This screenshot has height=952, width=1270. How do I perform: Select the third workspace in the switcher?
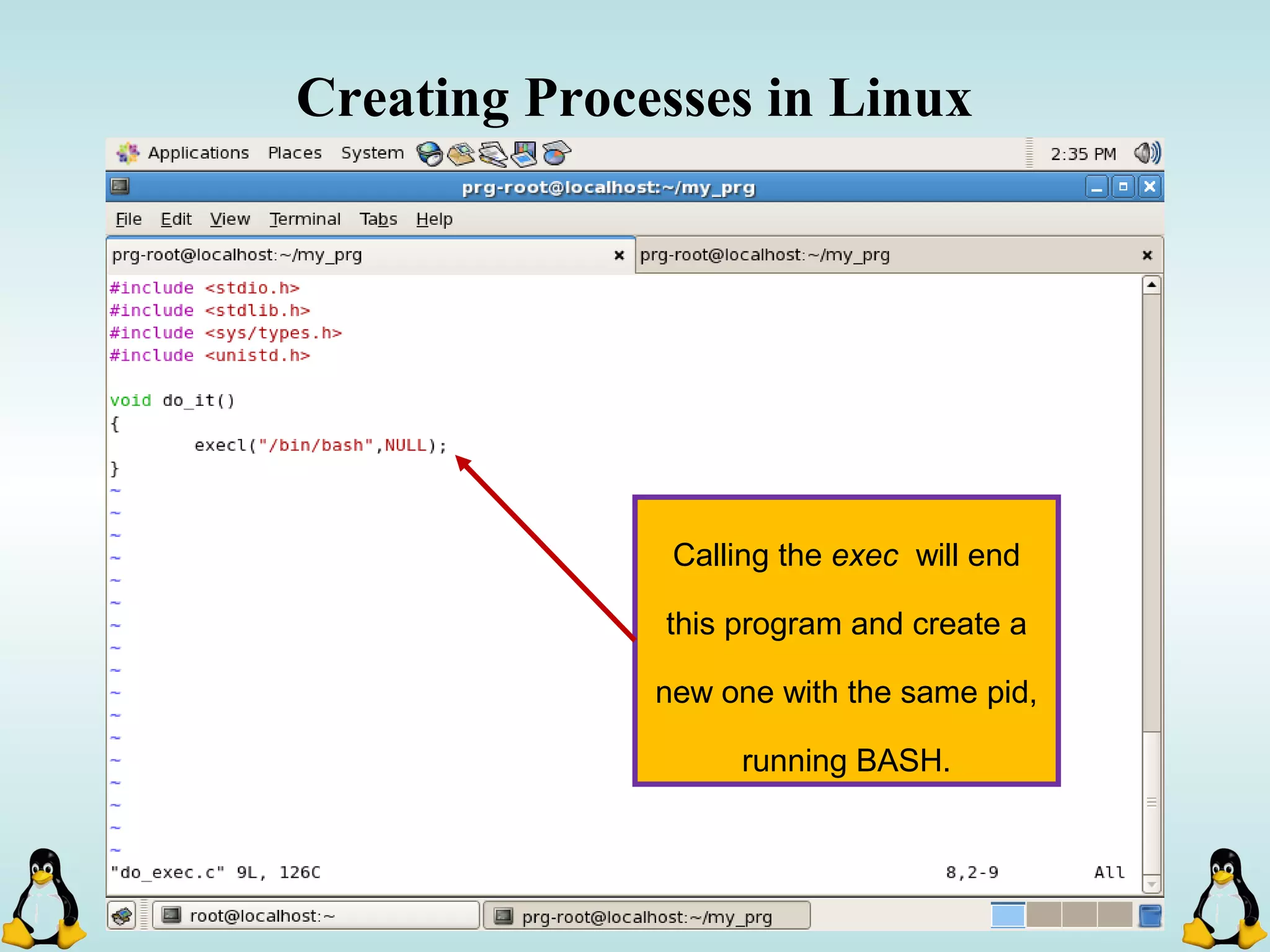[x=1080, y=915]
